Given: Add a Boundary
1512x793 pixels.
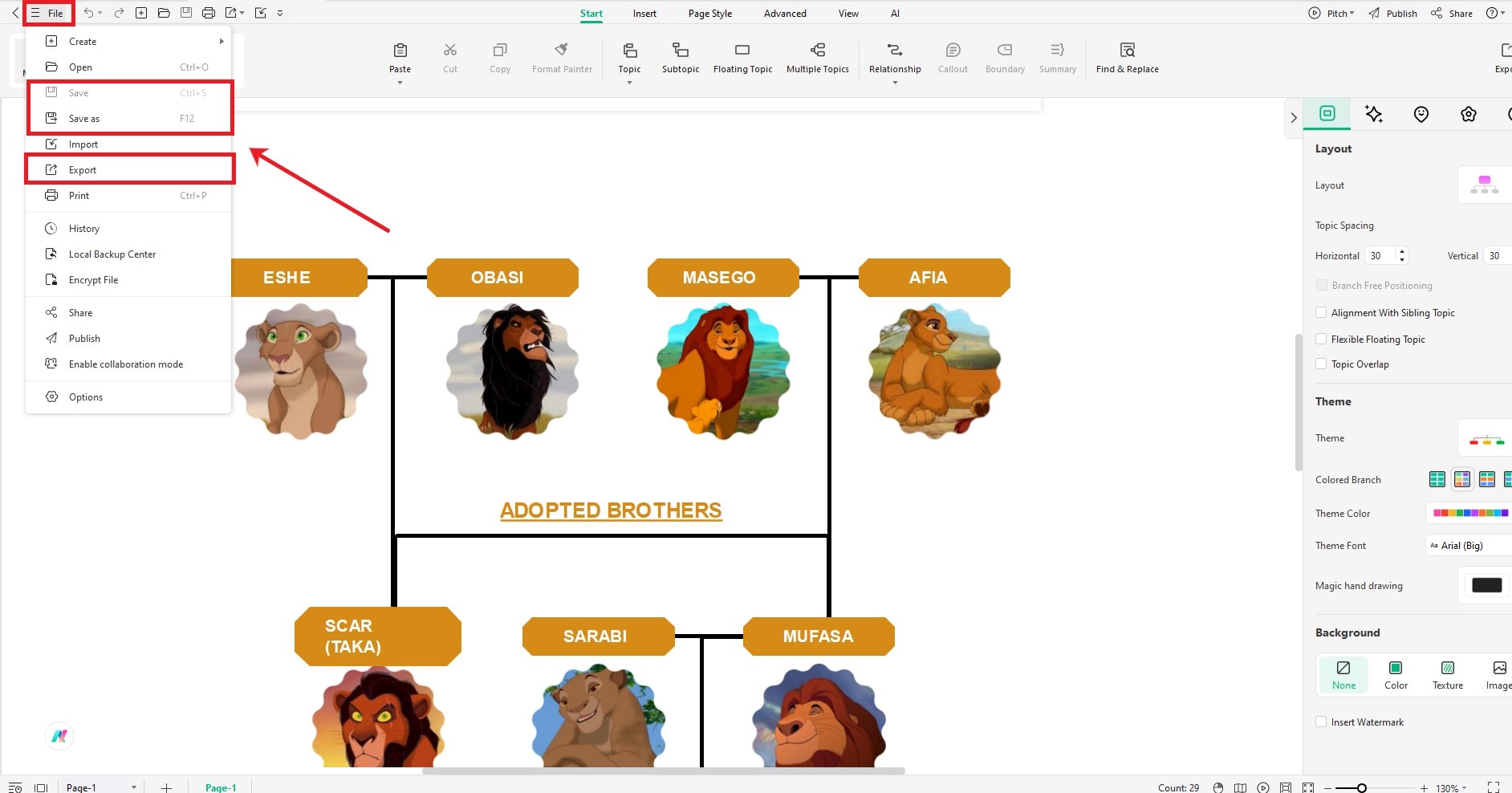Looking at the screenshot, I should click(x=1005, y=58).
